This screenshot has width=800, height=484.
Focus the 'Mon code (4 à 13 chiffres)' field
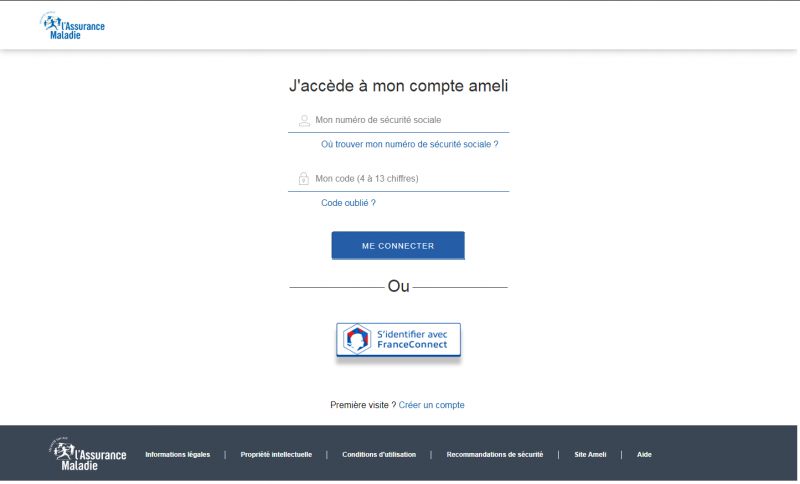(410, 179)
